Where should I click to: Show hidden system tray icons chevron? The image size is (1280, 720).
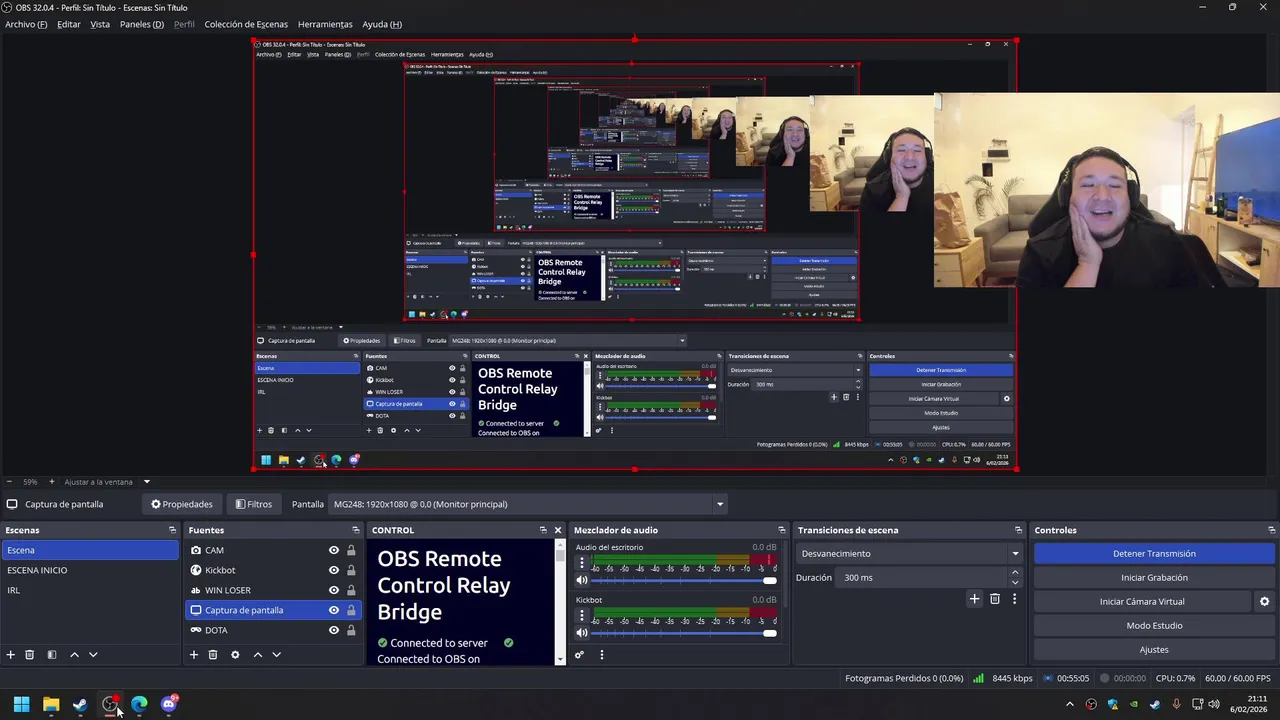tap(1070, 705)
